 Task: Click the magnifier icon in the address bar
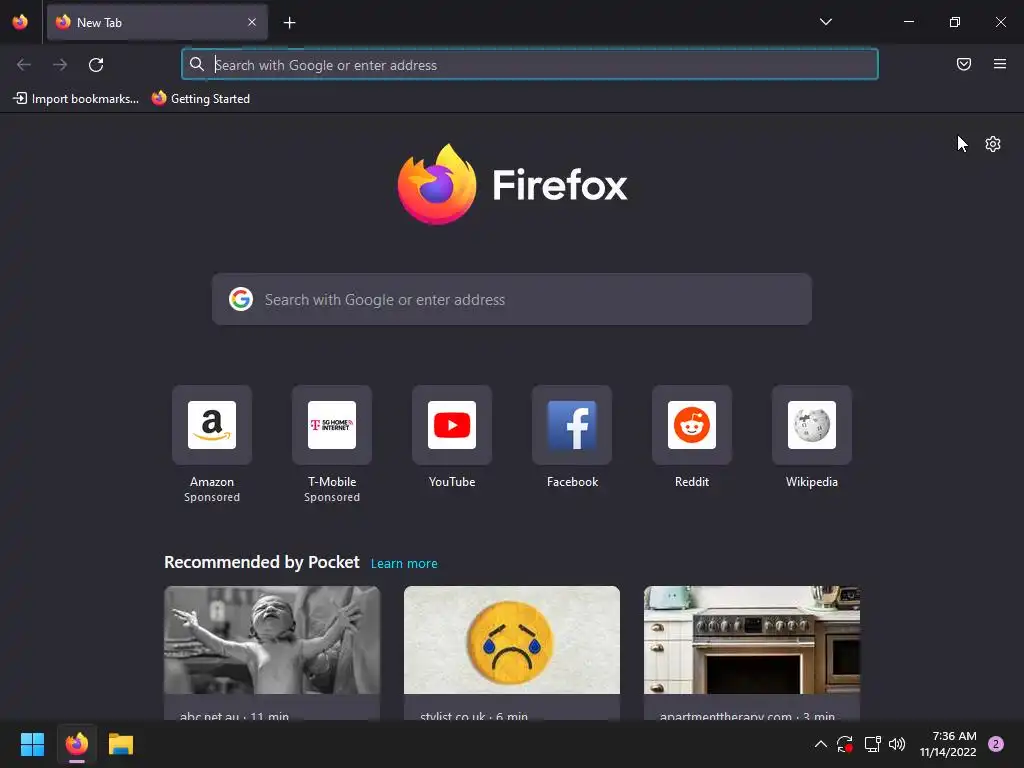[197, 64]
